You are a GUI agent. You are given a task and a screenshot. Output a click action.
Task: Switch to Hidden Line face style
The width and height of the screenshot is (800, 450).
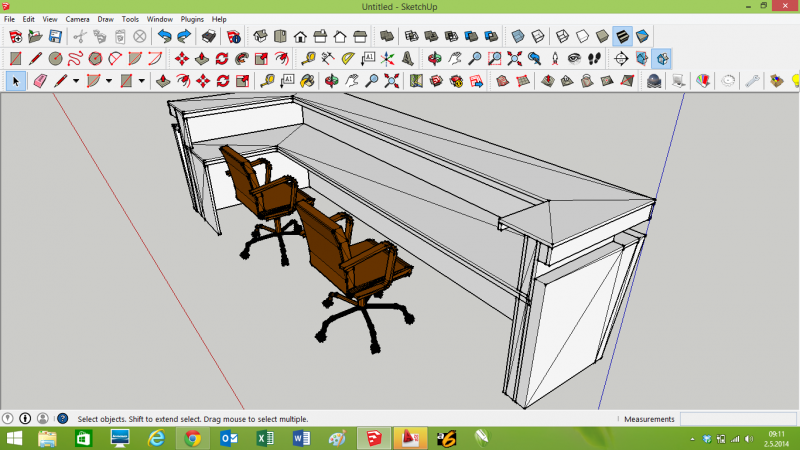tap(582, 36)
